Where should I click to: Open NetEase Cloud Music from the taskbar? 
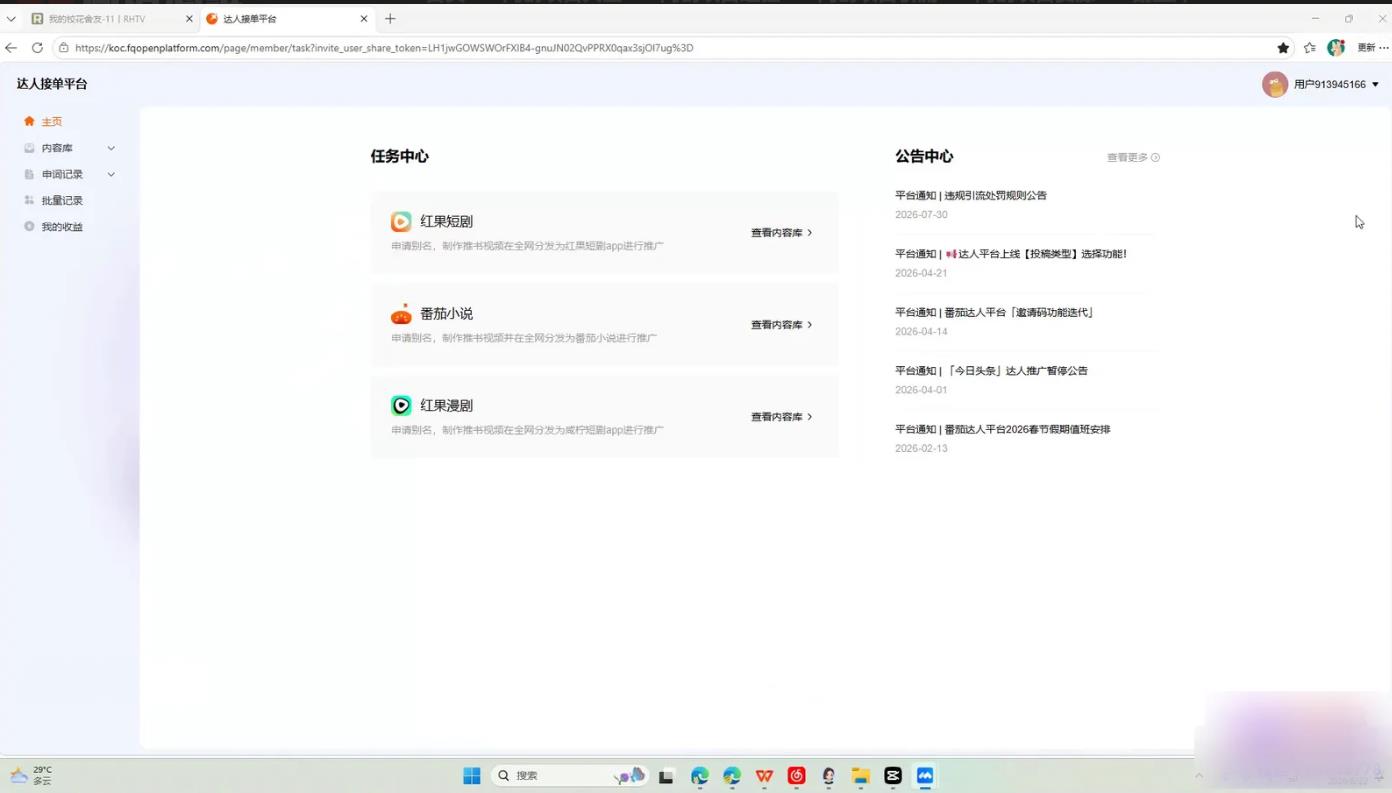coord(796,776)
